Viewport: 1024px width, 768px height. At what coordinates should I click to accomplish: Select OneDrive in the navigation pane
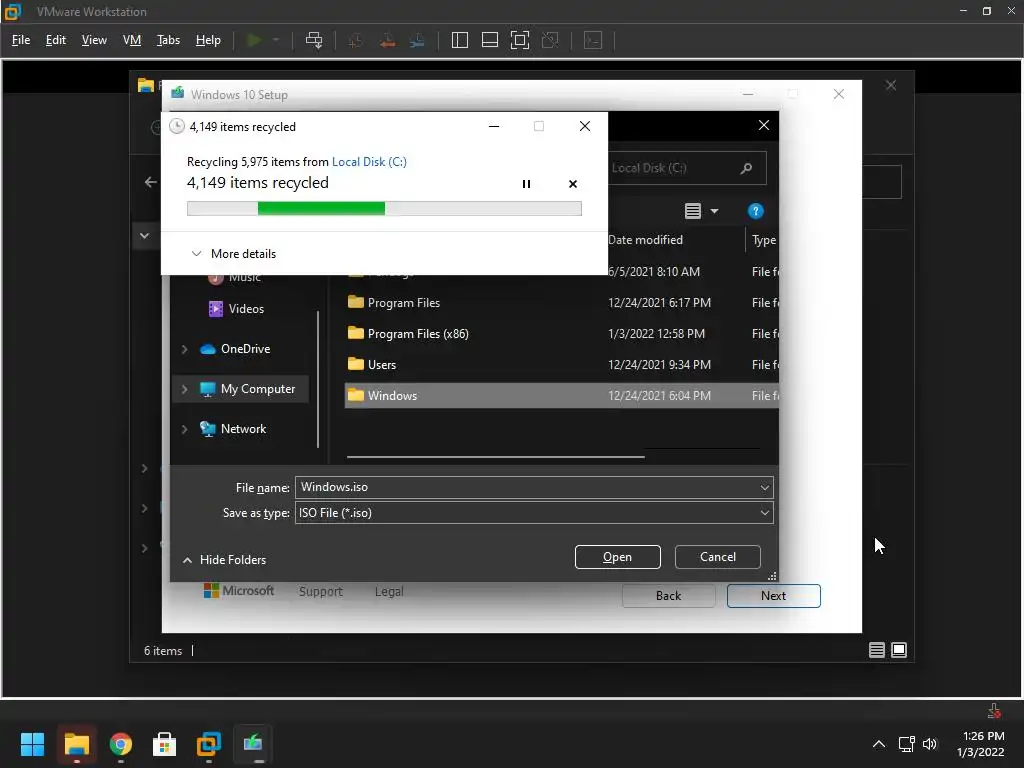point(245,349)
